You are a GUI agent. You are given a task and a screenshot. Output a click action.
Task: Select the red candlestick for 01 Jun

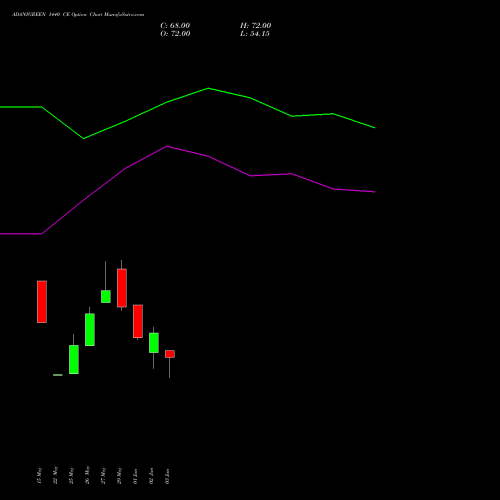[138, 321]
